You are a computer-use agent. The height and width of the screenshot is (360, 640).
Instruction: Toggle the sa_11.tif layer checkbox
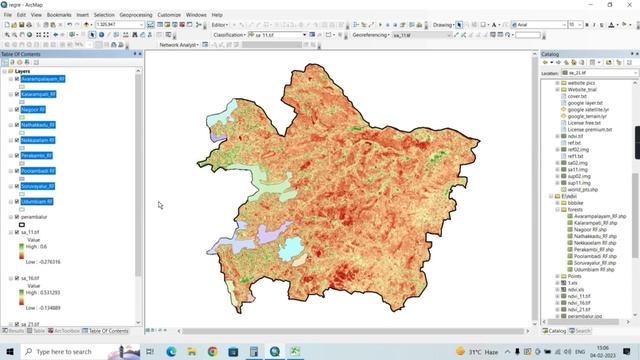[x=17, y=232]
